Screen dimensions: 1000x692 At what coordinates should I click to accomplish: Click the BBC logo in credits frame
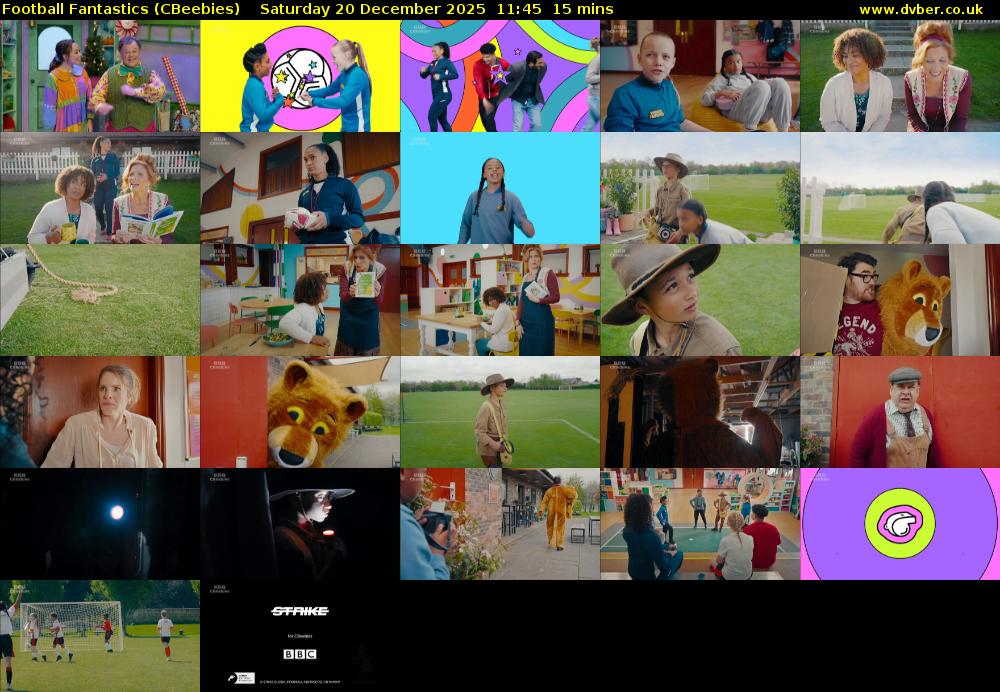[x=299, y=654]
